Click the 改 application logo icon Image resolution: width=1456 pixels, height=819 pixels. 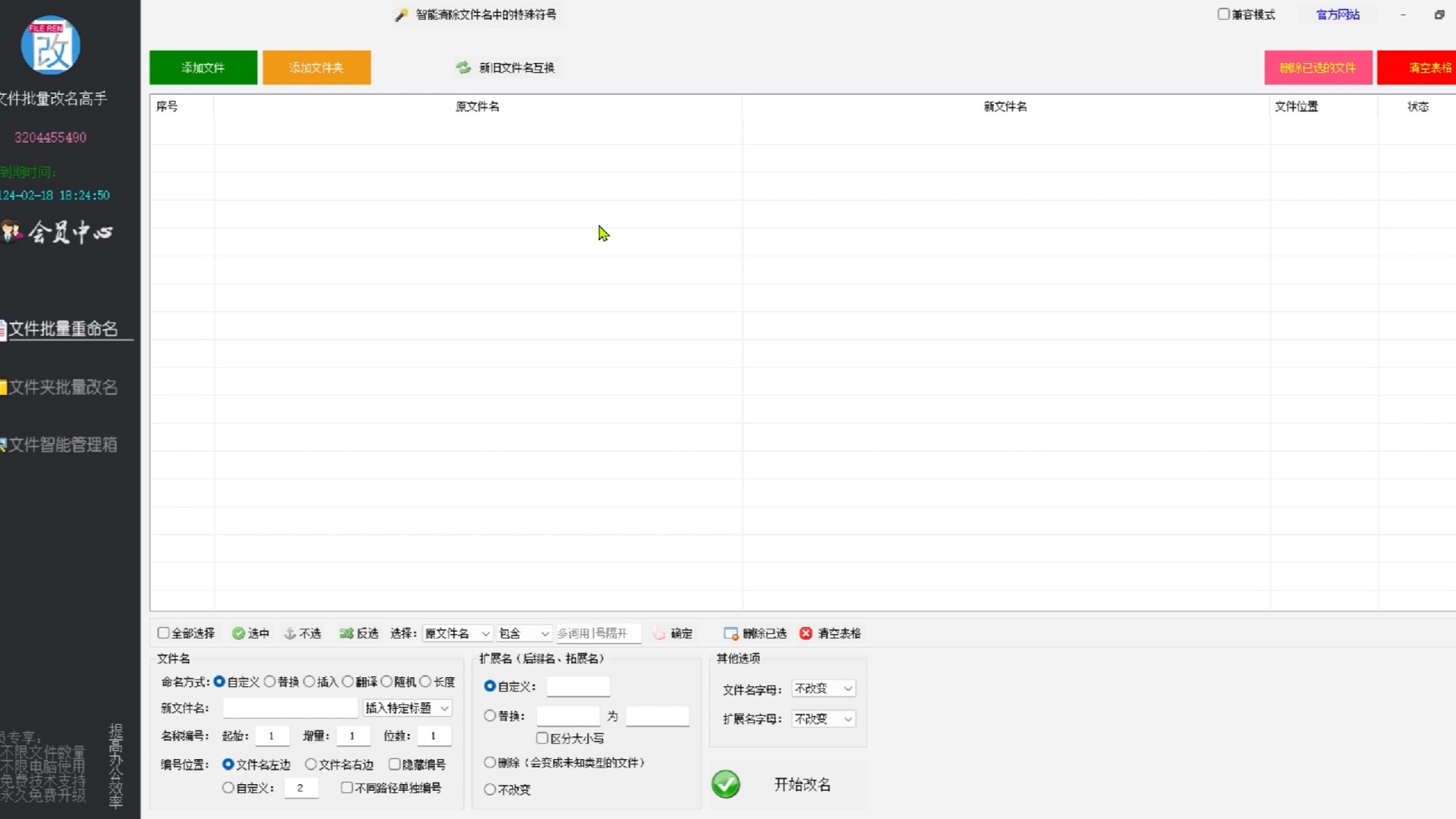(x=50, y=45)
